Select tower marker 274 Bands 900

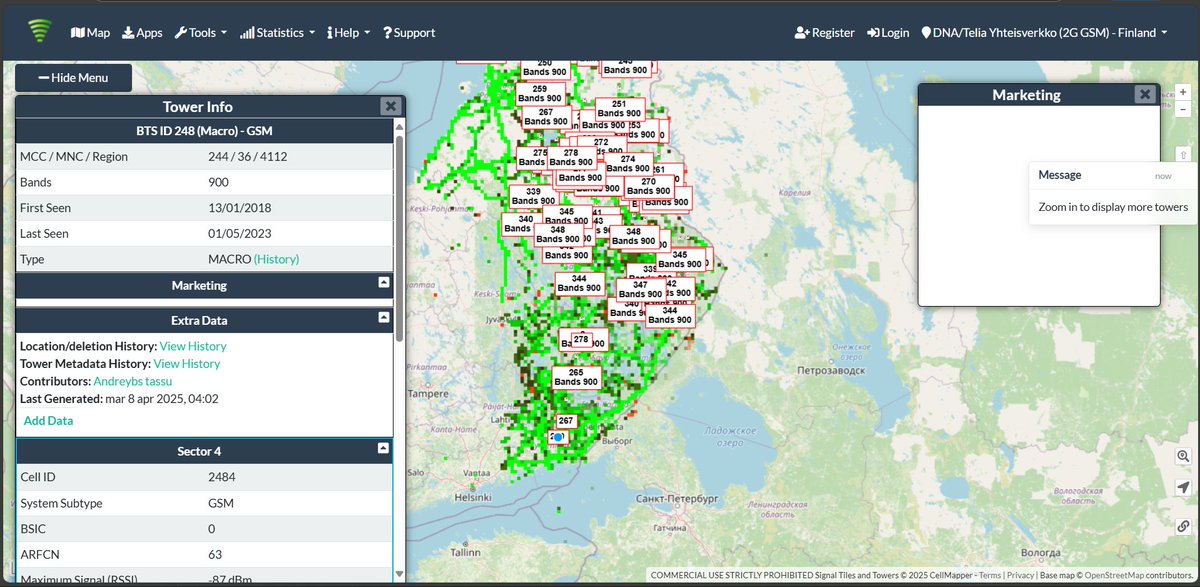click(x=628, y=164)
